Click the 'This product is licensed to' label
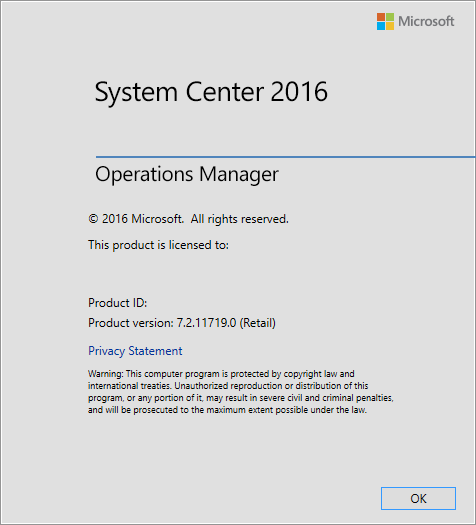This screenshot has width=476, height=525. 158,245
